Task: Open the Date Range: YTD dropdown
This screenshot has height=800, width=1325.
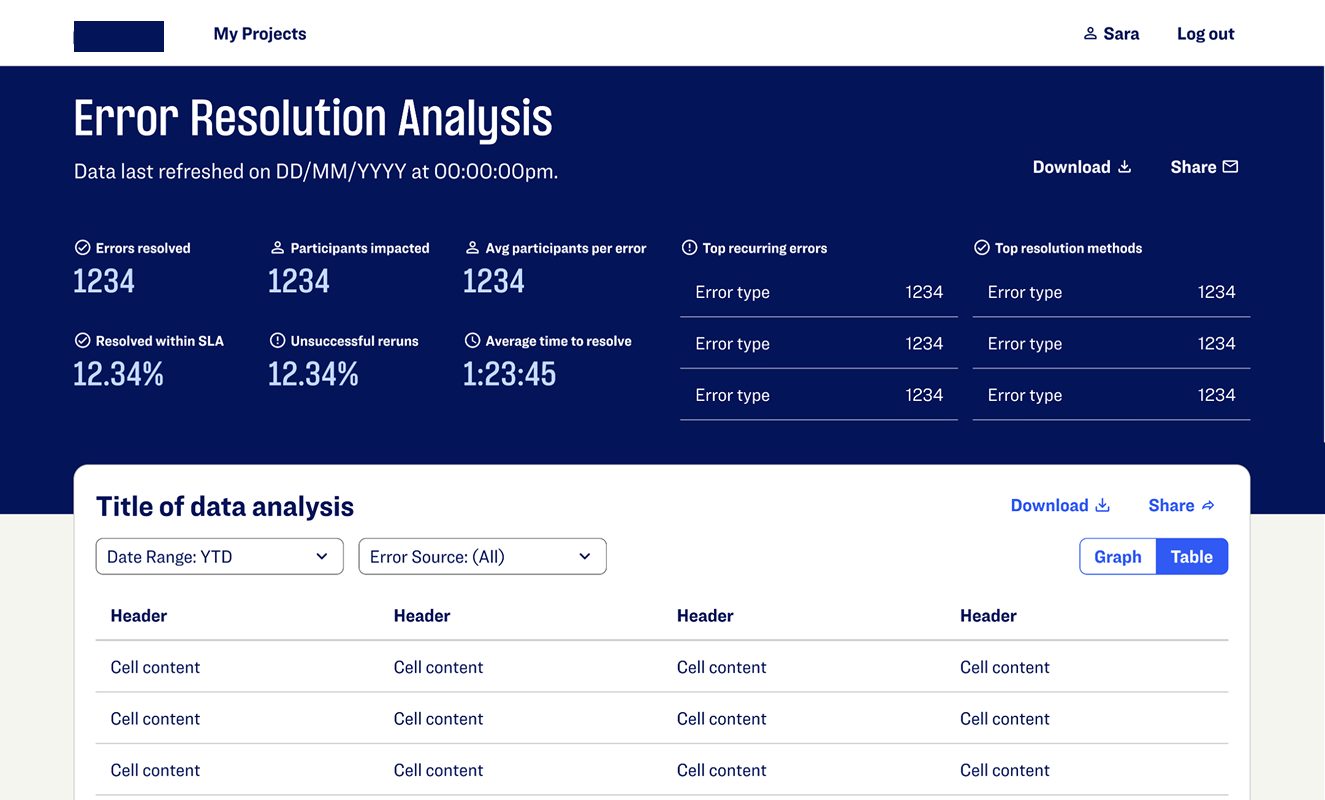Action: (220, 557)
